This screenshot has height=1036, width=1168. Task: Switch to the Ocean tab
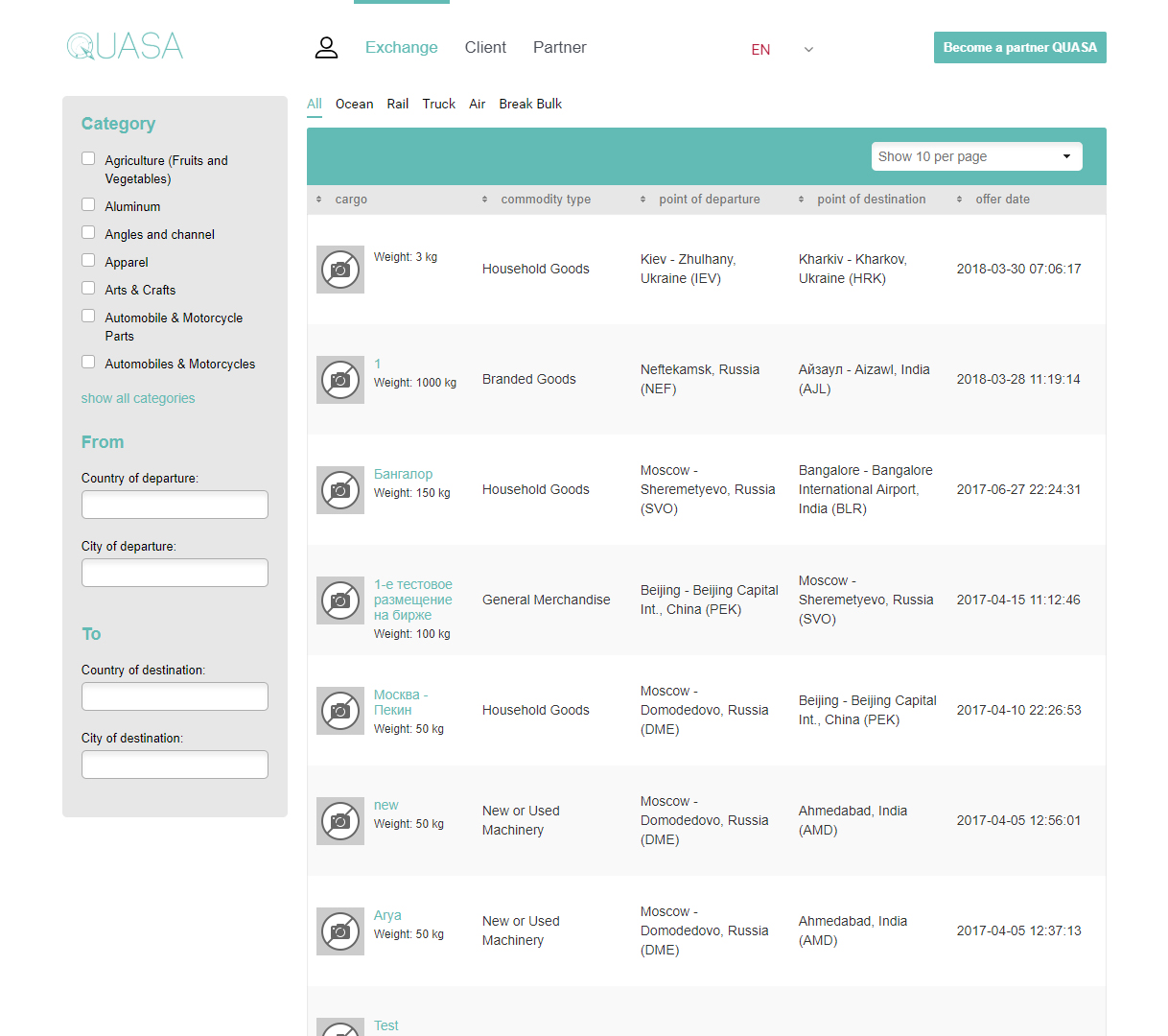pyautogui.click(x=354, y=104)
